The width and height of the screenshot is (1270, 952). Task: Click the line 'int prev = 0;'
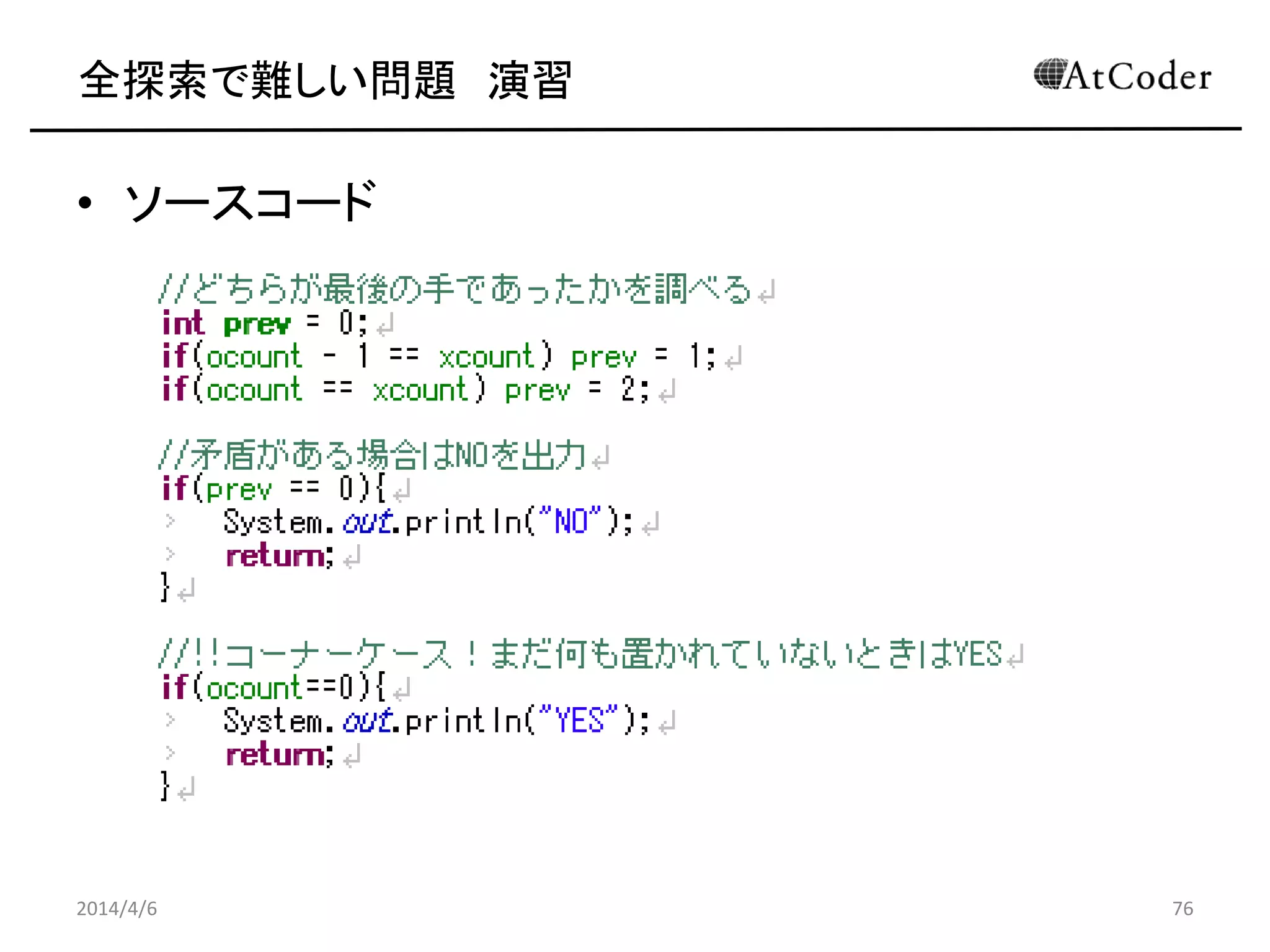(264, 323)
